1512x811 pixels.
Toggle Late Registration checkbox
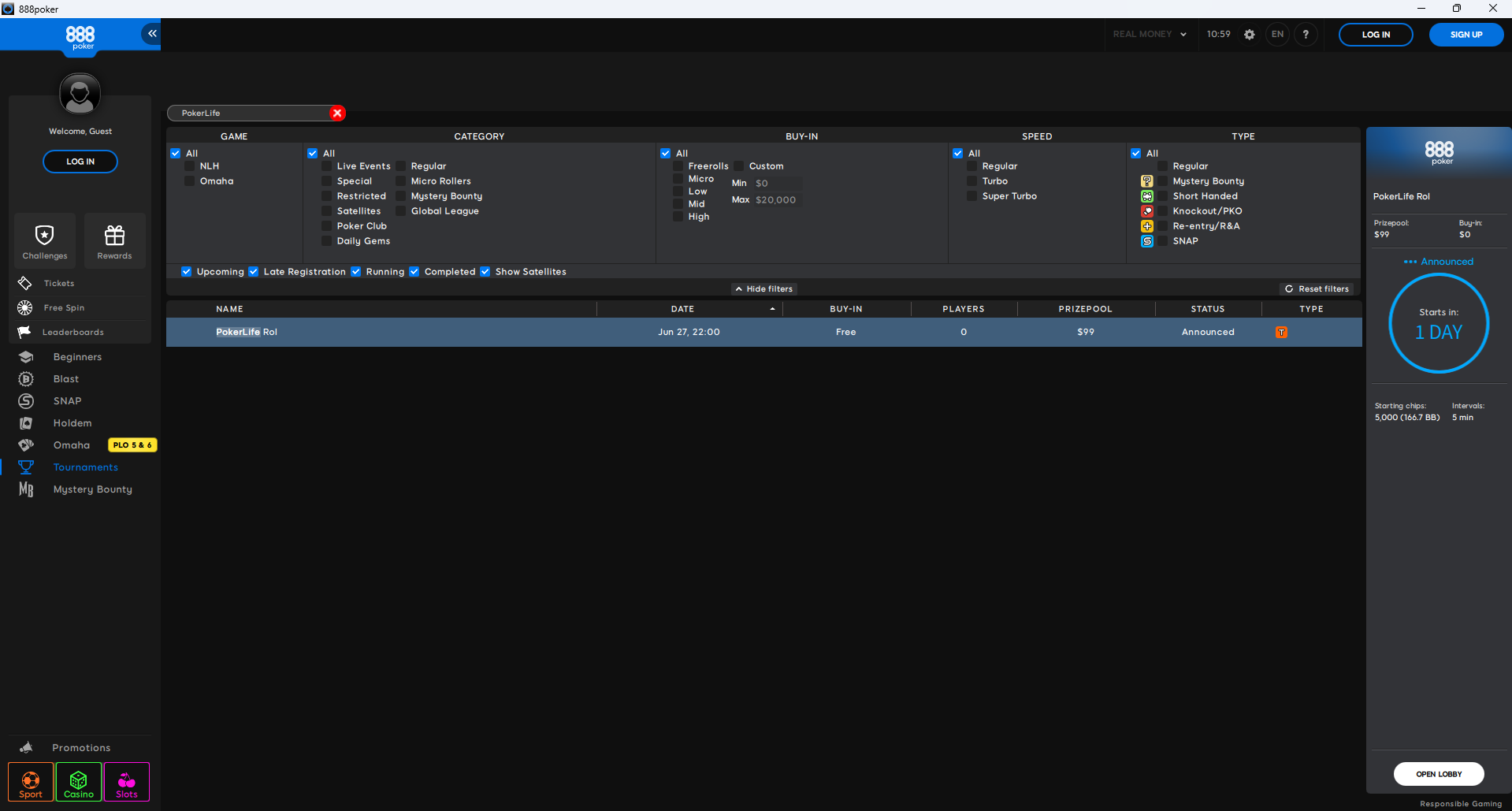click(254, 272)
